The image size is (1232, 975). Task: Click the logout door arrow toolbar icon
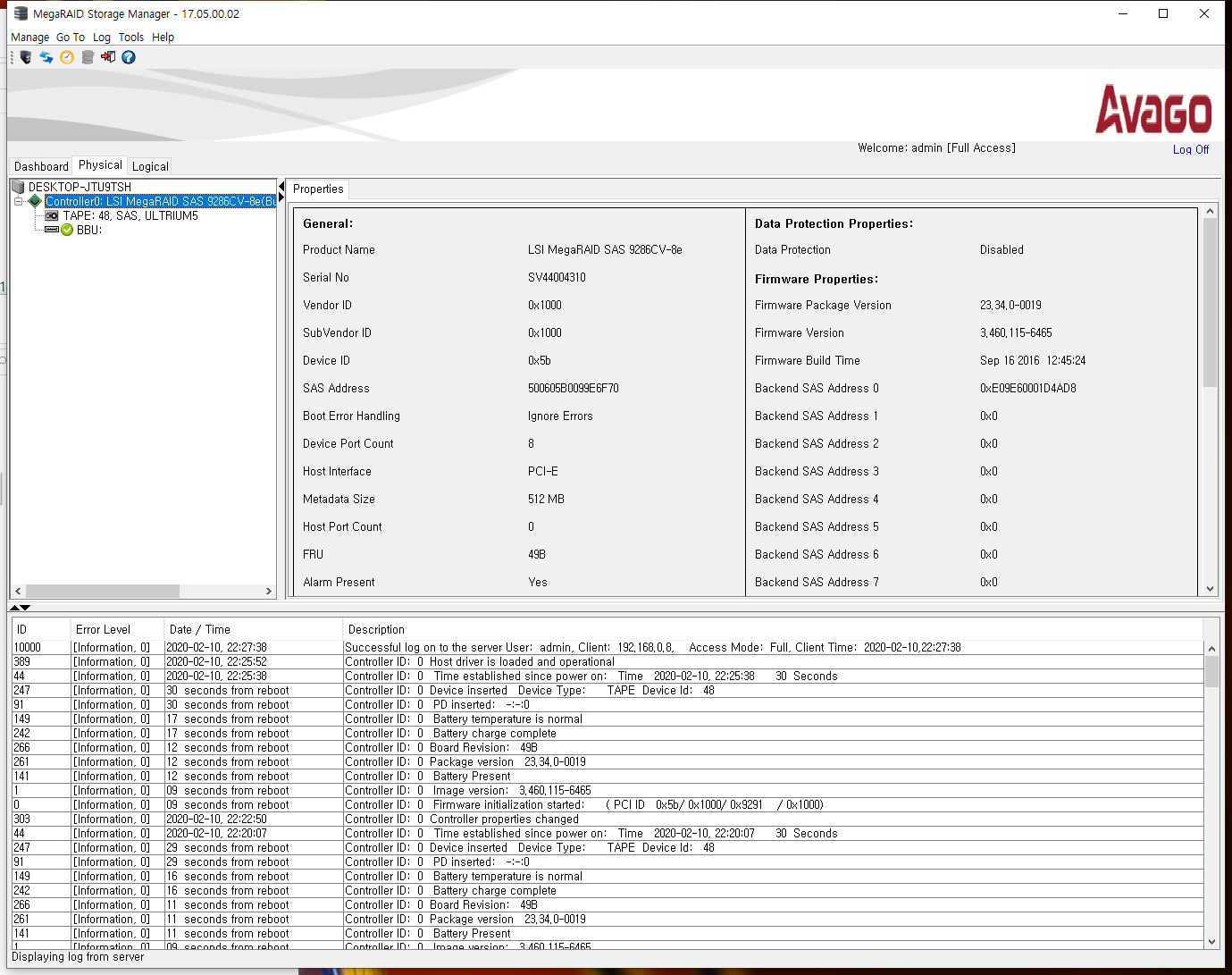108,57
